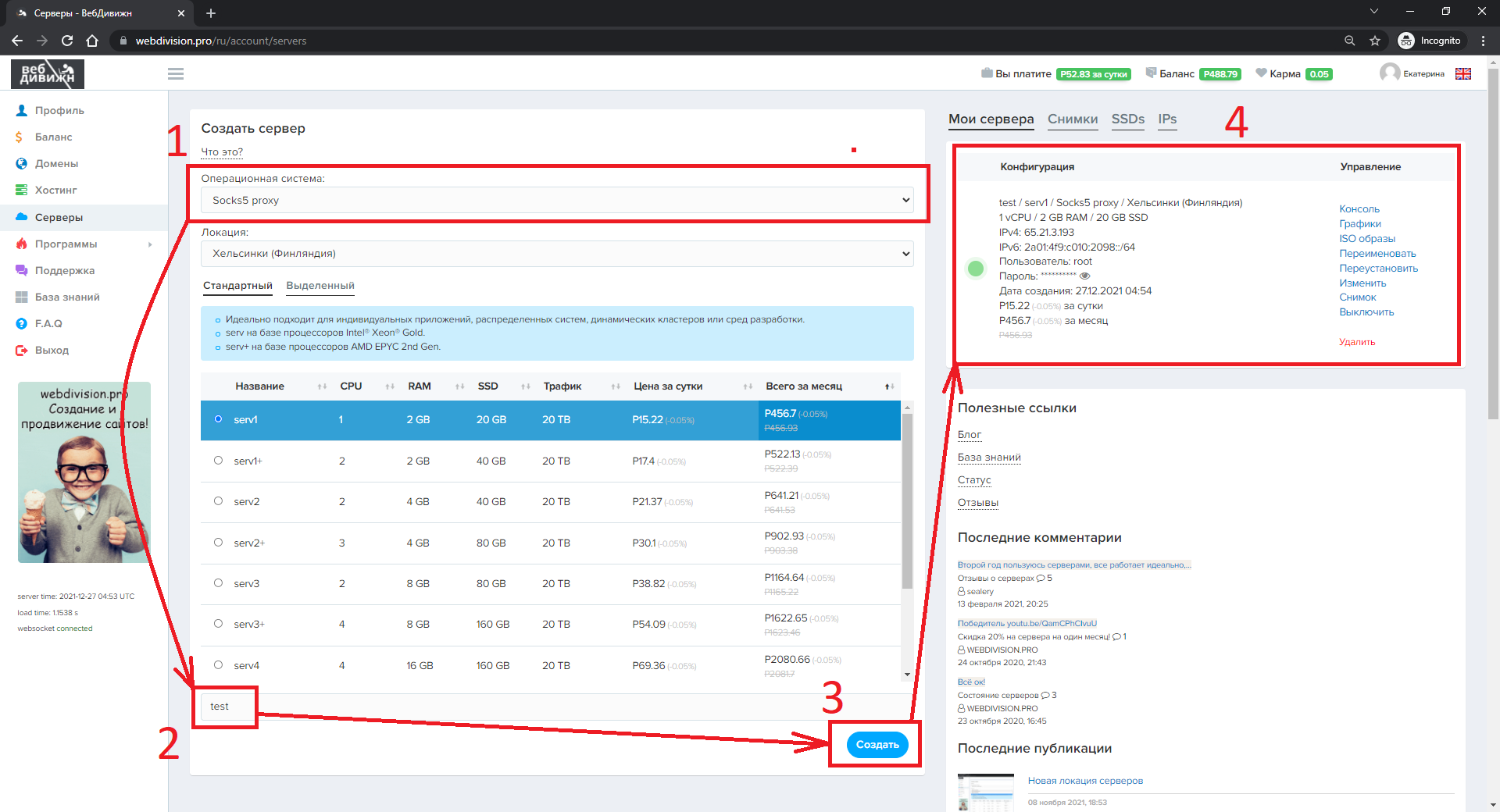1500x812 pixels.
Task: Click the Support chat icon in sidebar
Action: point(21,270)
